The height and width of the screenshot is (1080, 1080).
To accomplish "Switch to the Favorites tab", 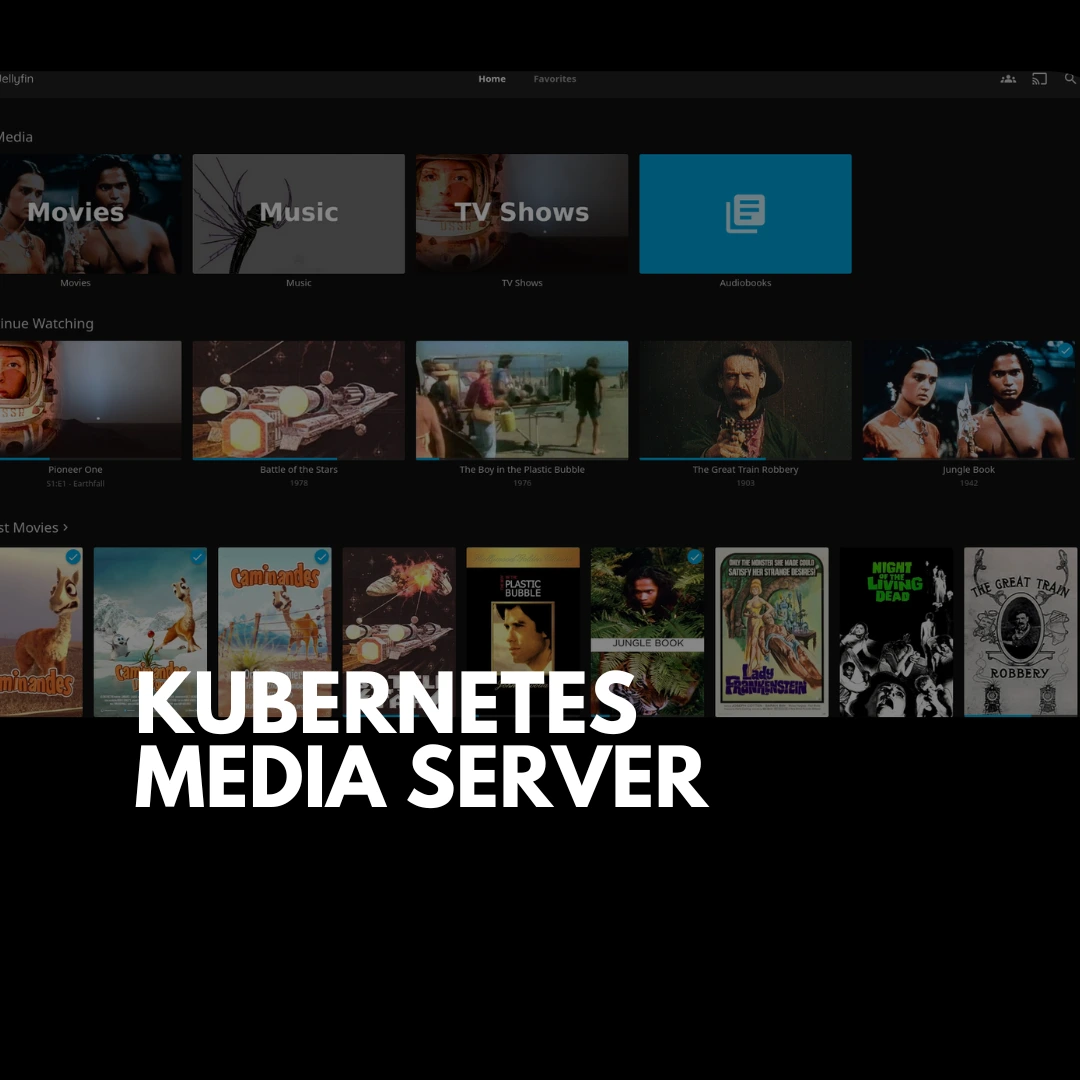I will pyautogui.click(x=554, y=79).
